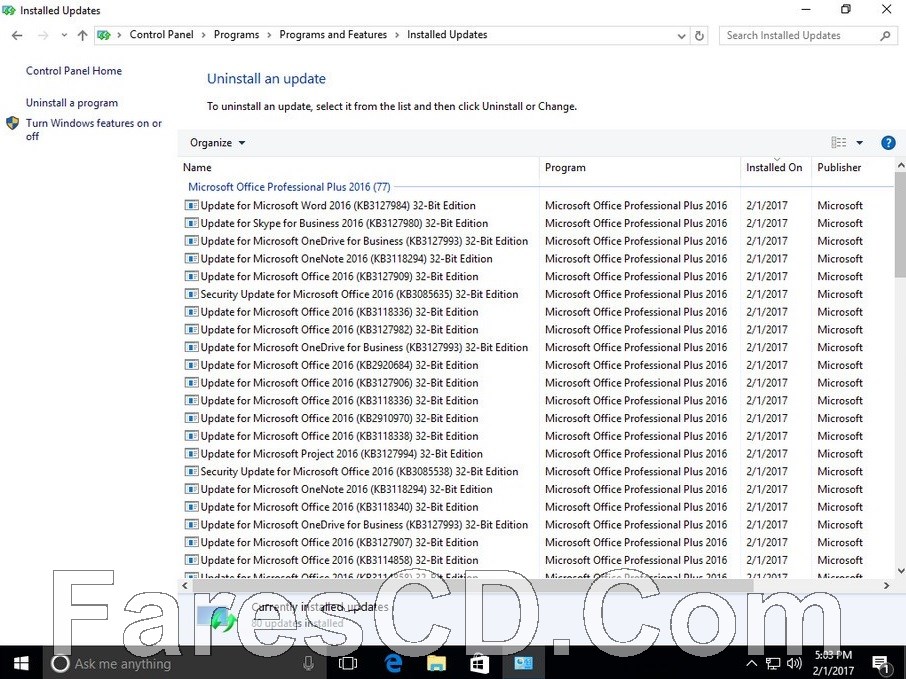This screenshot has width=906, height=679.
Task: Click the icon of the KB2920684 Office update
Action: (191, 365)
